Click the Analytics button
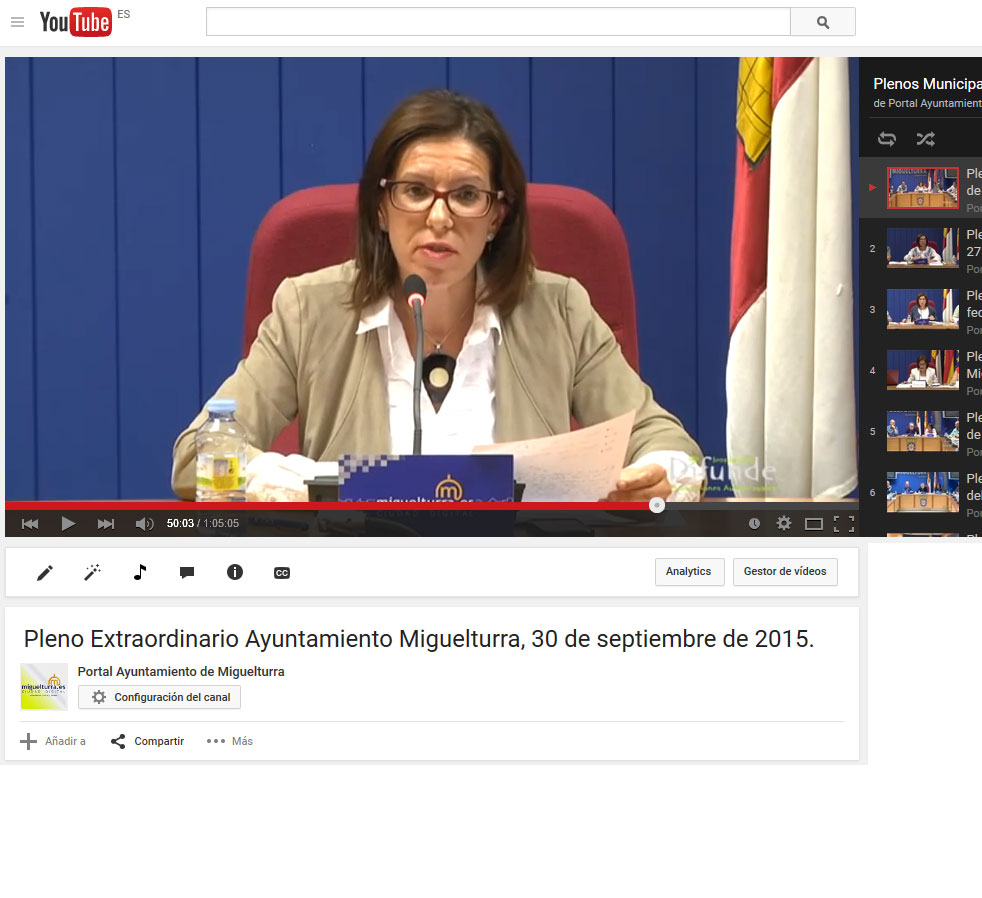The height and width of the screenshot is (898, 982). (x=689, y=572)
